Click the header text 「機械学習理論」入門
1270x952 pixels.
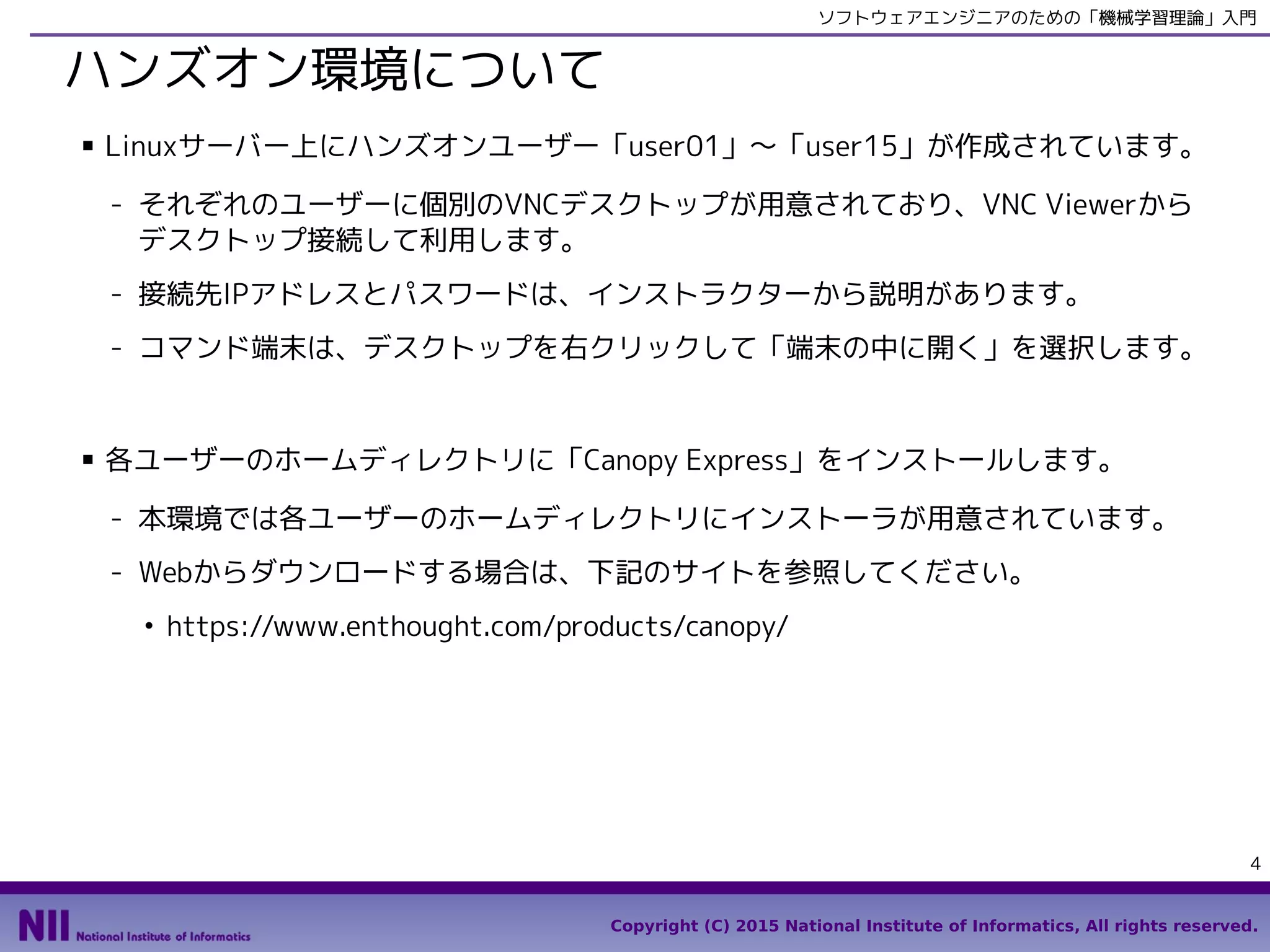[1171, 17]
